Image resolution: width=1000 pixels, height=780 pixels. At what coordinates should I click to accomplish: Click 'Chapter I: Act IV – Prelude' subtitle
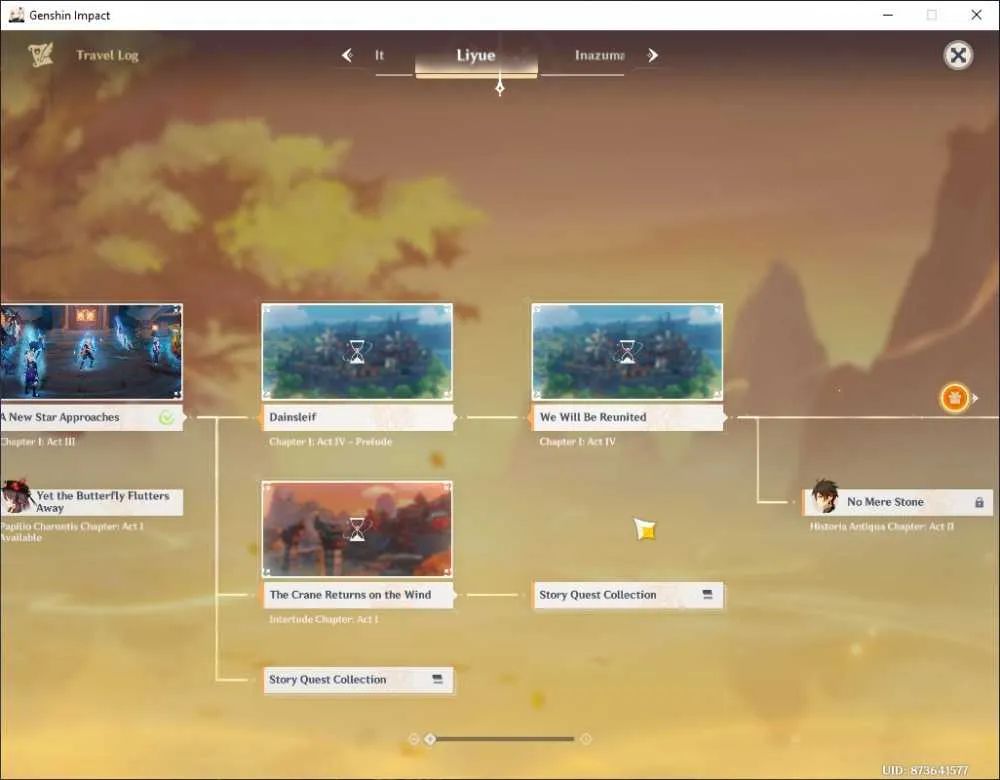click(x=330, y=442)
